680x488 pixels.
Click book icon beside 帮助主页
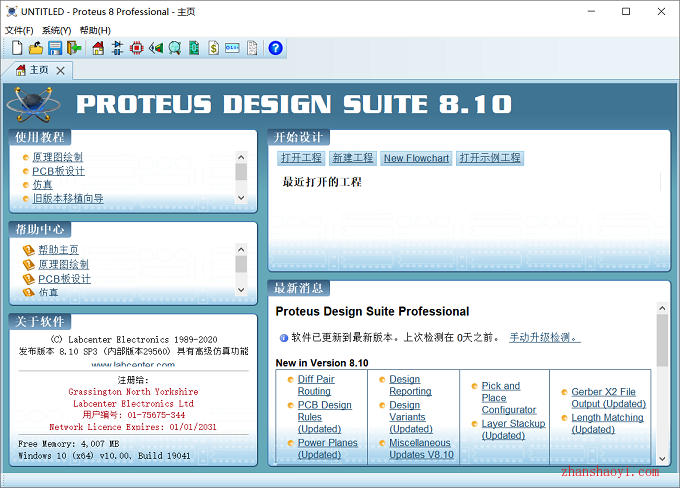[x=29, y=250]
